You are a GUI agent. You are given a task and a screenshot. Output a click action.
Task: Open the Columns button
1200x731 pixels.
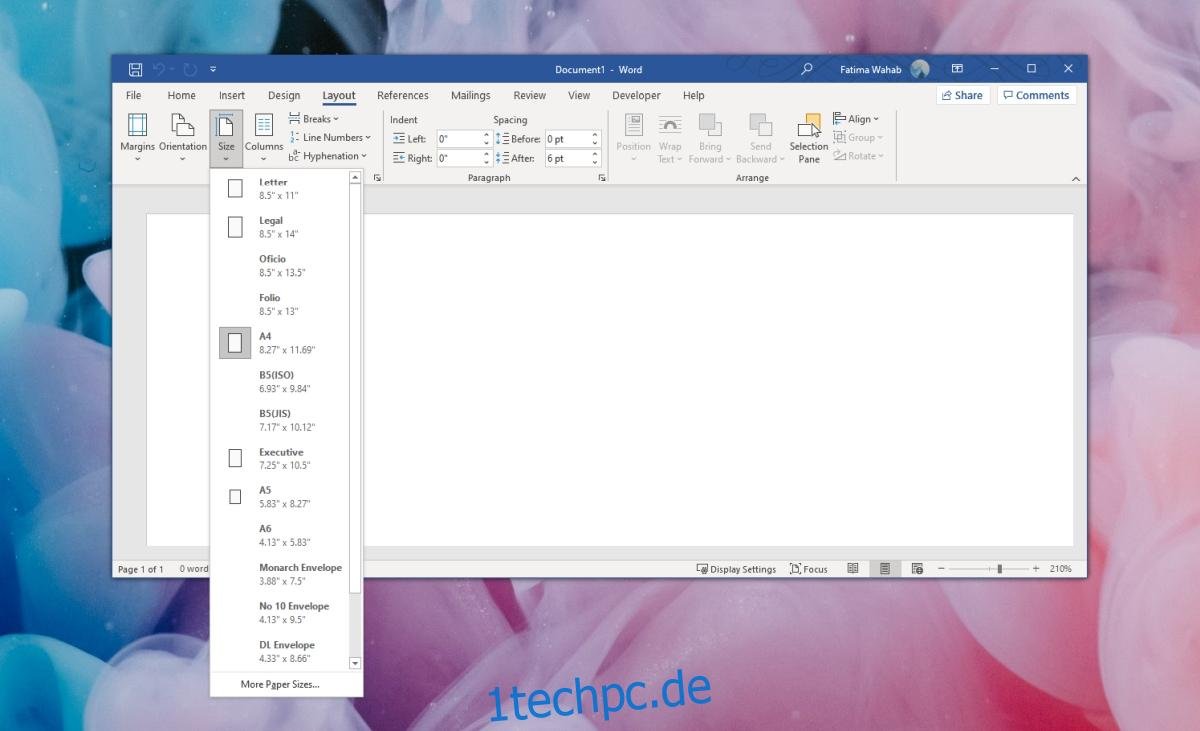point(264,137)
